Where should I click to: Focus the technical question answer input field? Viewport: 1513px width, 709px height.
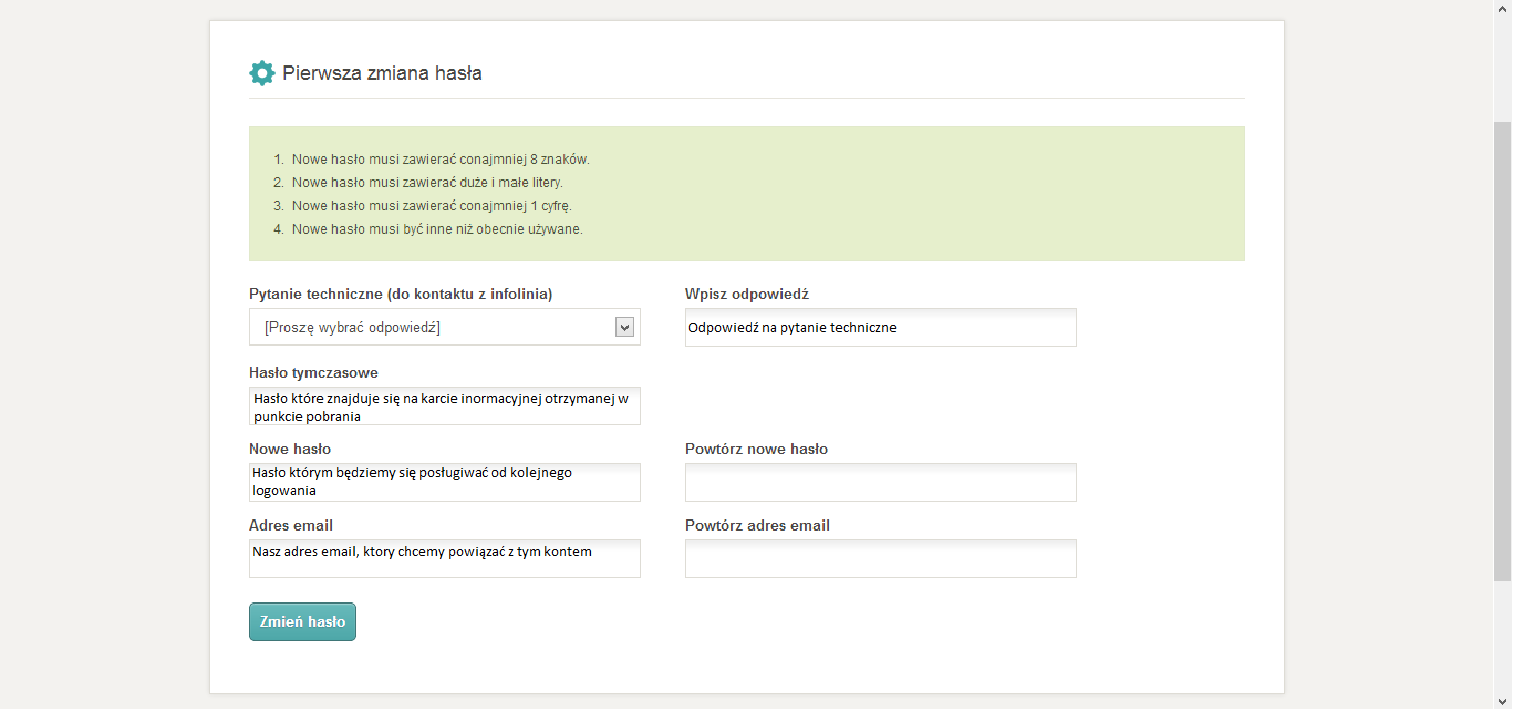(880, 327)
